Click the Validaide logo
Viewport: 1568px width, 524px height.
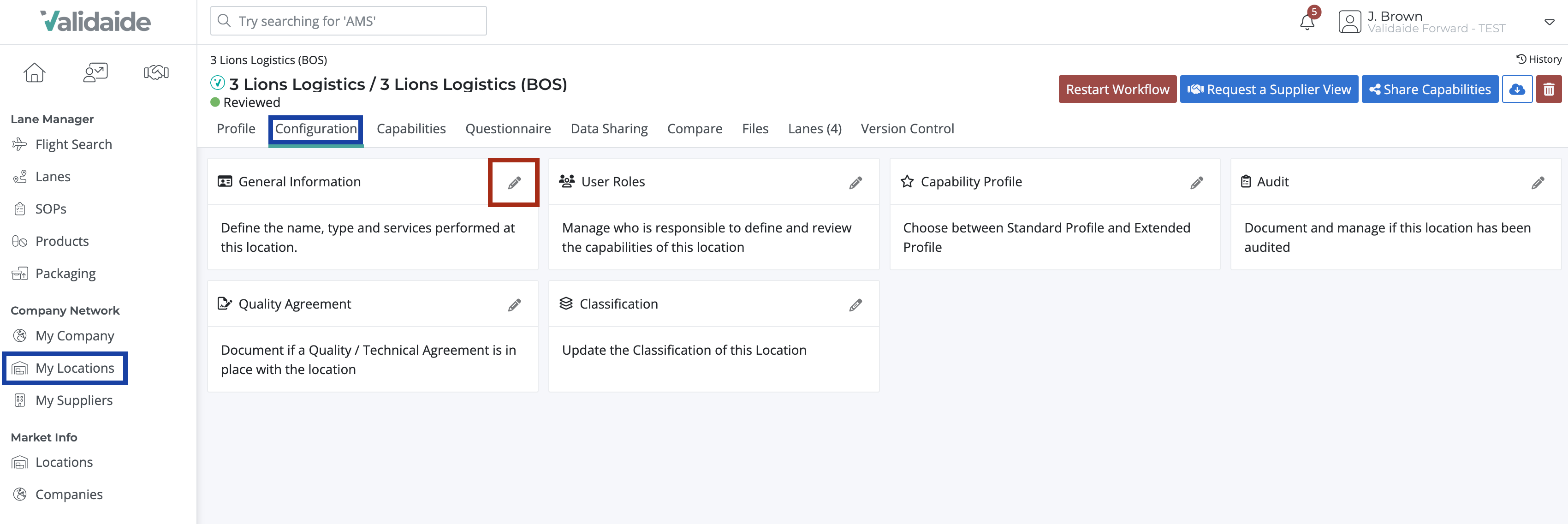[95, 21]
